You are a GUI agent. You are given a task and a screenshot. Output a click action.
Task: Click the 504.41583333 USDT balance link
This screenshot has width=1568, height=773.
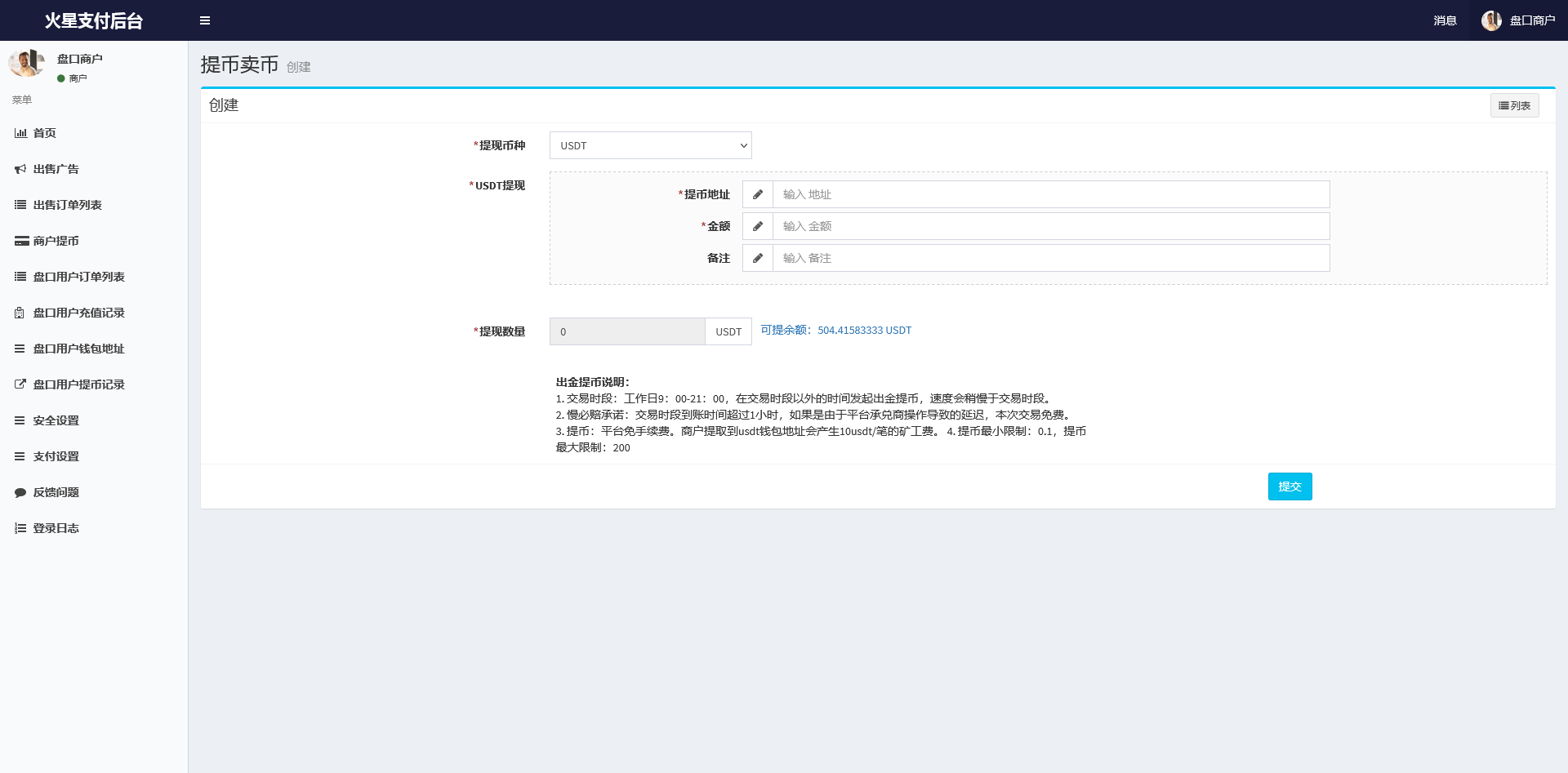[x=865, y=330]
